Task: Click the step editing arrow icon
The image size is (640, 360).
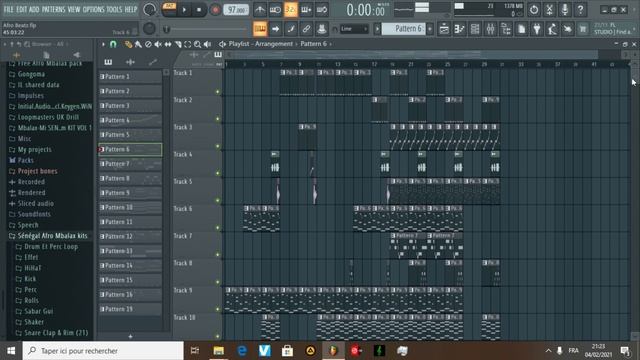Action: pyautogui.click(x=275, y=29)
